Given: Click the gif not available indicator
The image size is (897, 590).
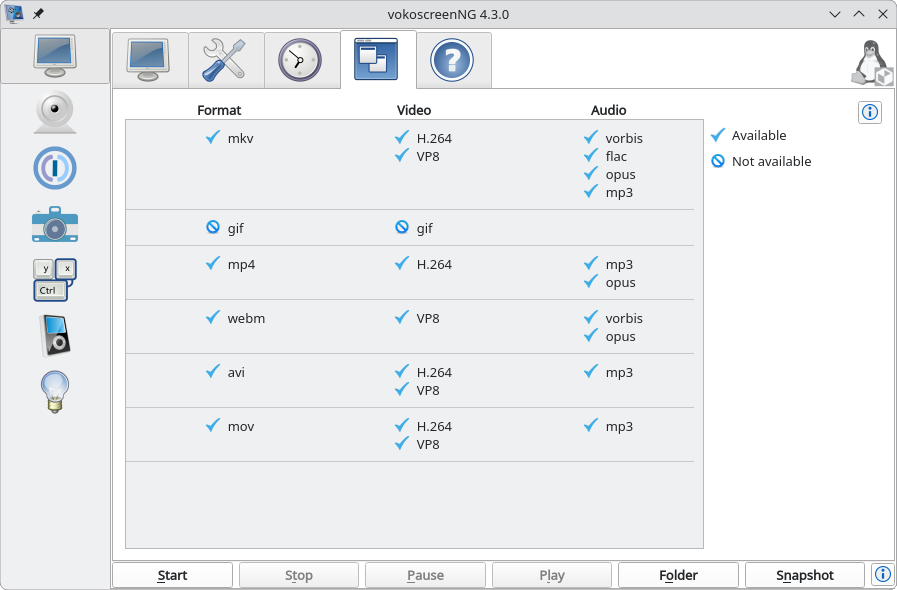Looking at the screenshot, I should pyautogui.click(x=213, y=228).
